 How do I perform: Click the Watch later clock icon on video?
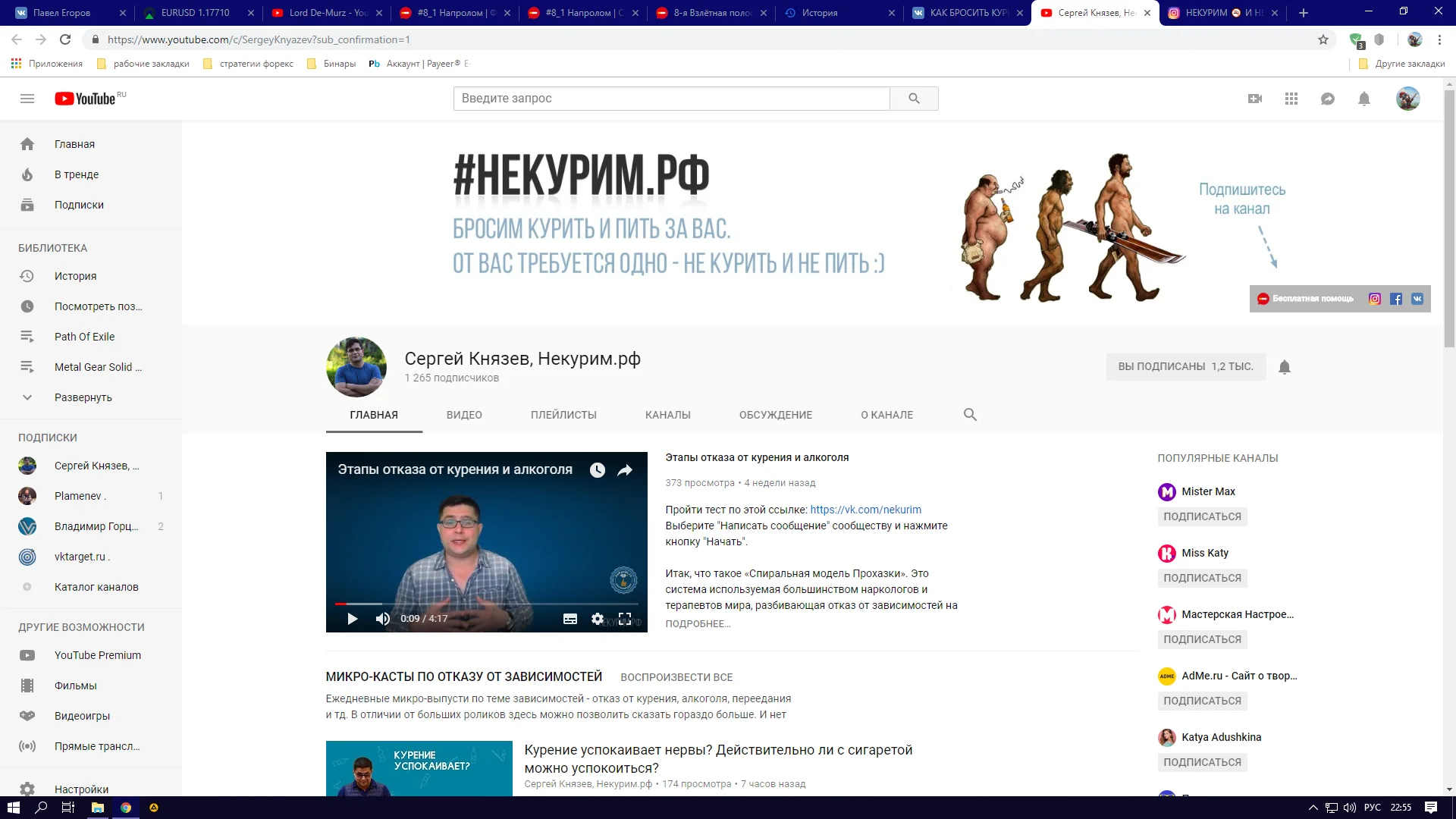[598, 470]
